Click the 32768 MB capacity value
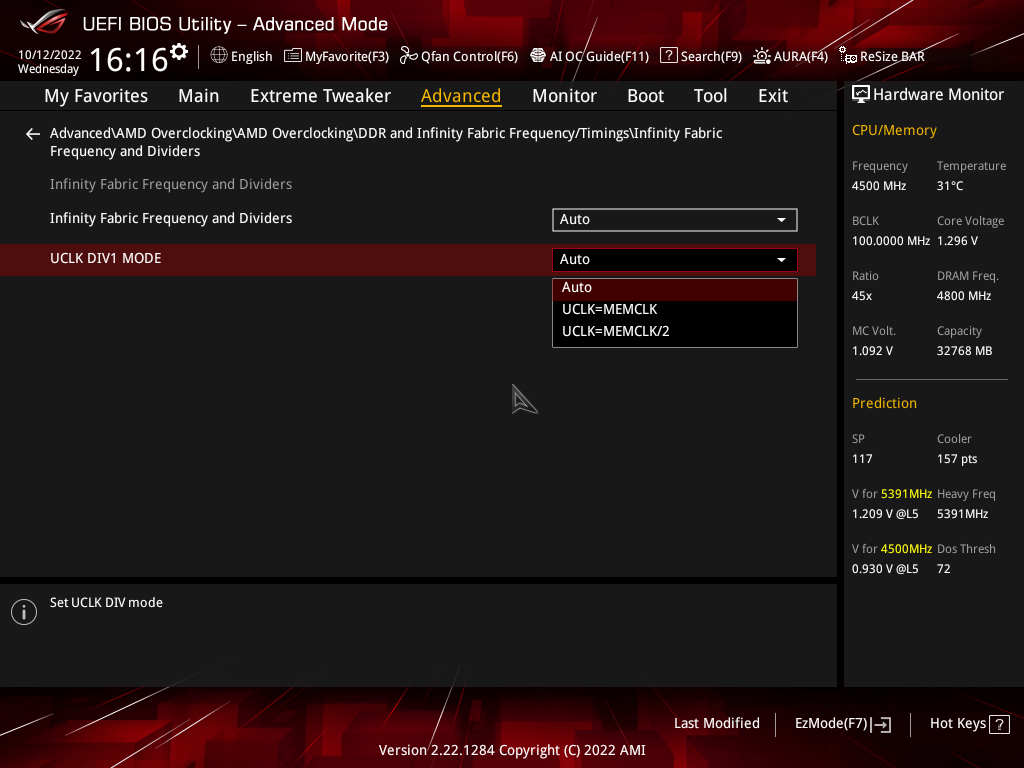Image resolution: width=1024 pixels, height=768 pixels. (x=965, y=351)
